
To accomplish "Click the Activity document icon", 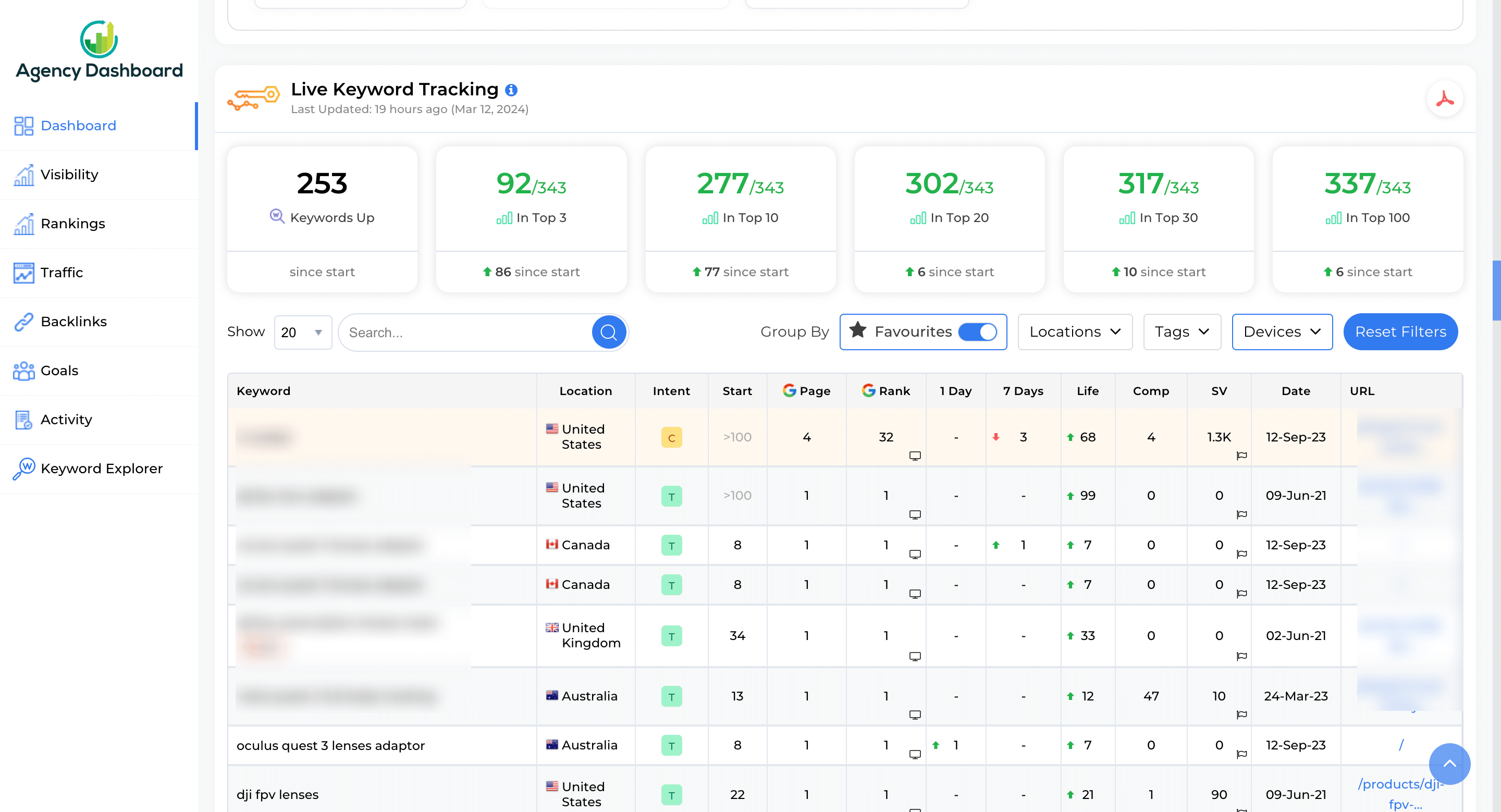I will [x=24, y=420].
